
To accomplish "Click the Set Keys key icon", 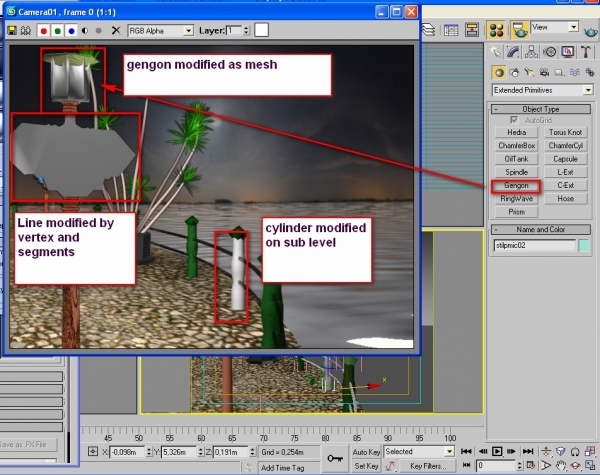I will [335, 458].
